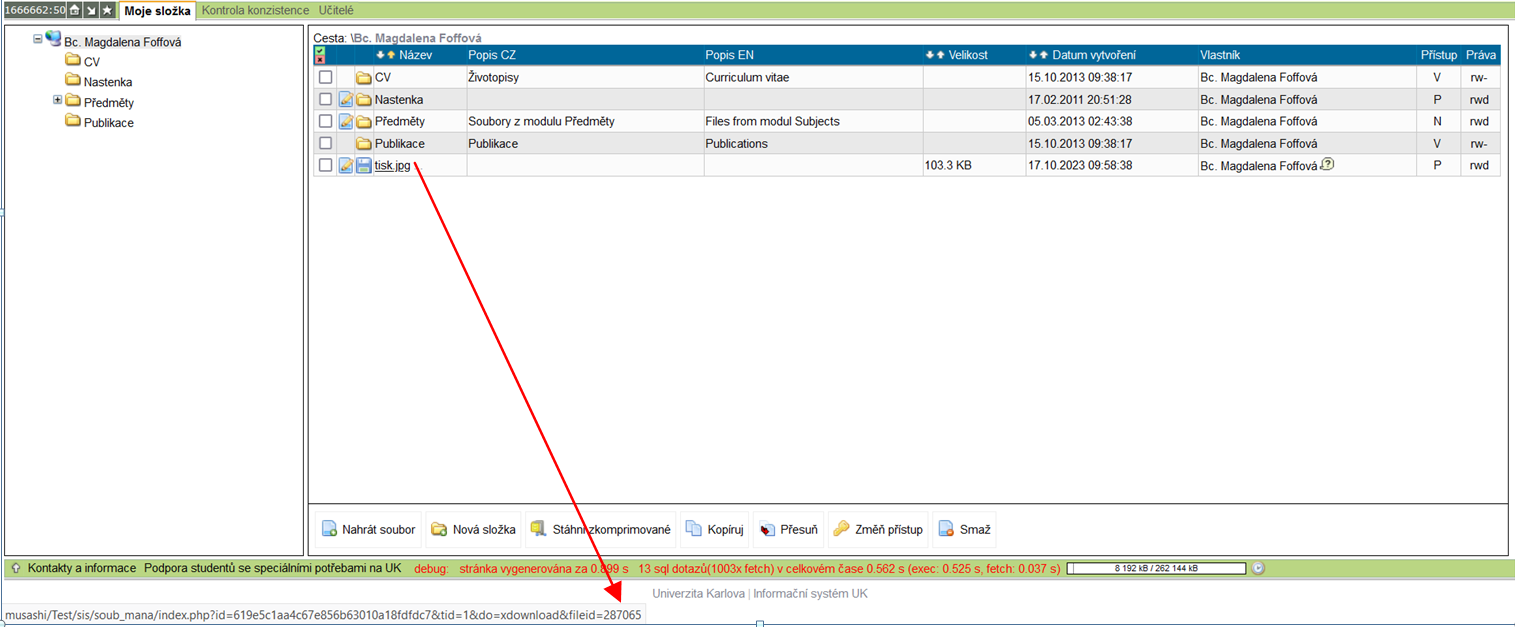Click the save disk icon next to tisk.jpg
1515x627 pixels.
point(364,165)
